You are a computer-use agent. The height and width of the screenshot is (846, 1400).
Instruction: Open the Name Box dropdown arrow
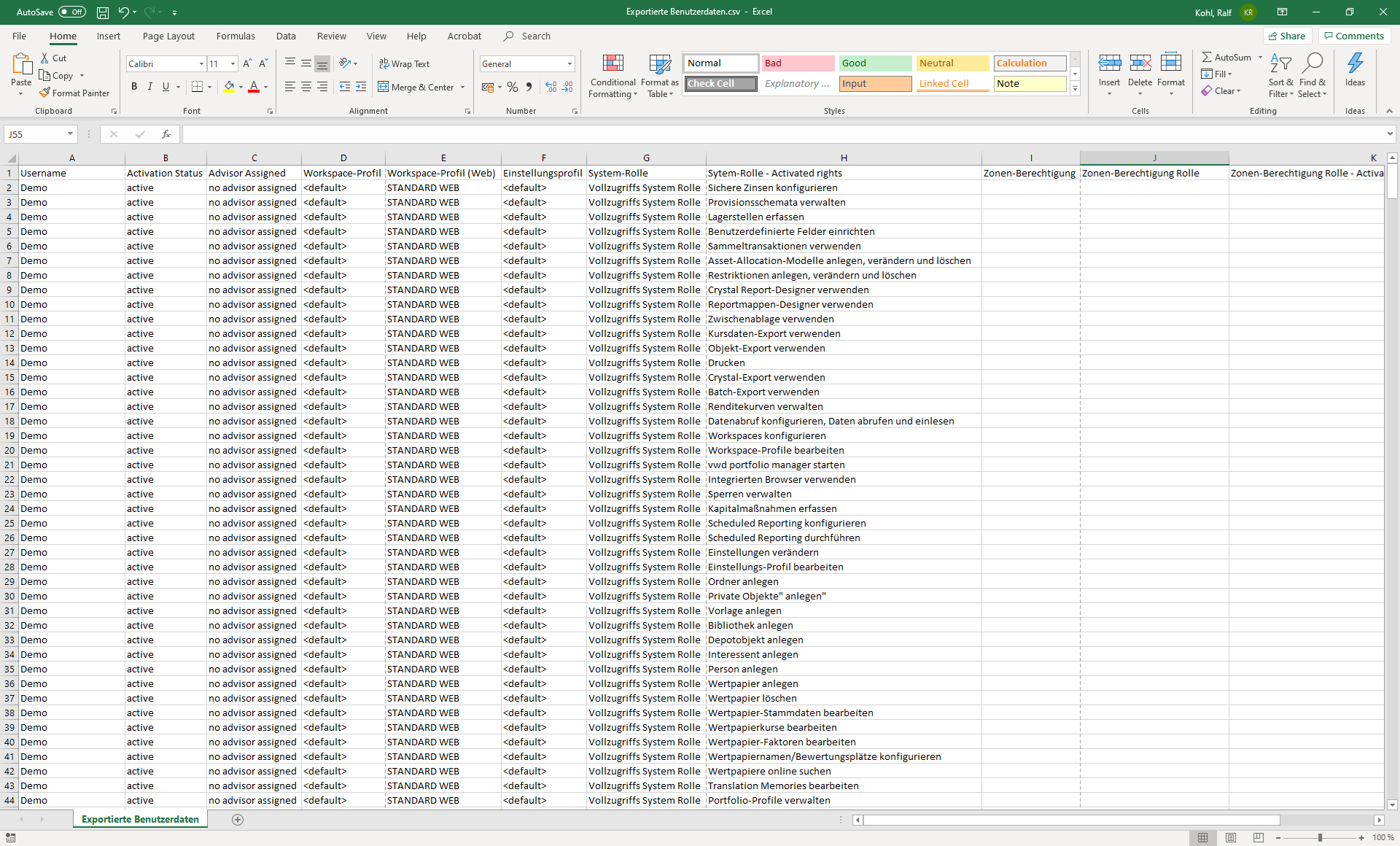click(70, 134)
